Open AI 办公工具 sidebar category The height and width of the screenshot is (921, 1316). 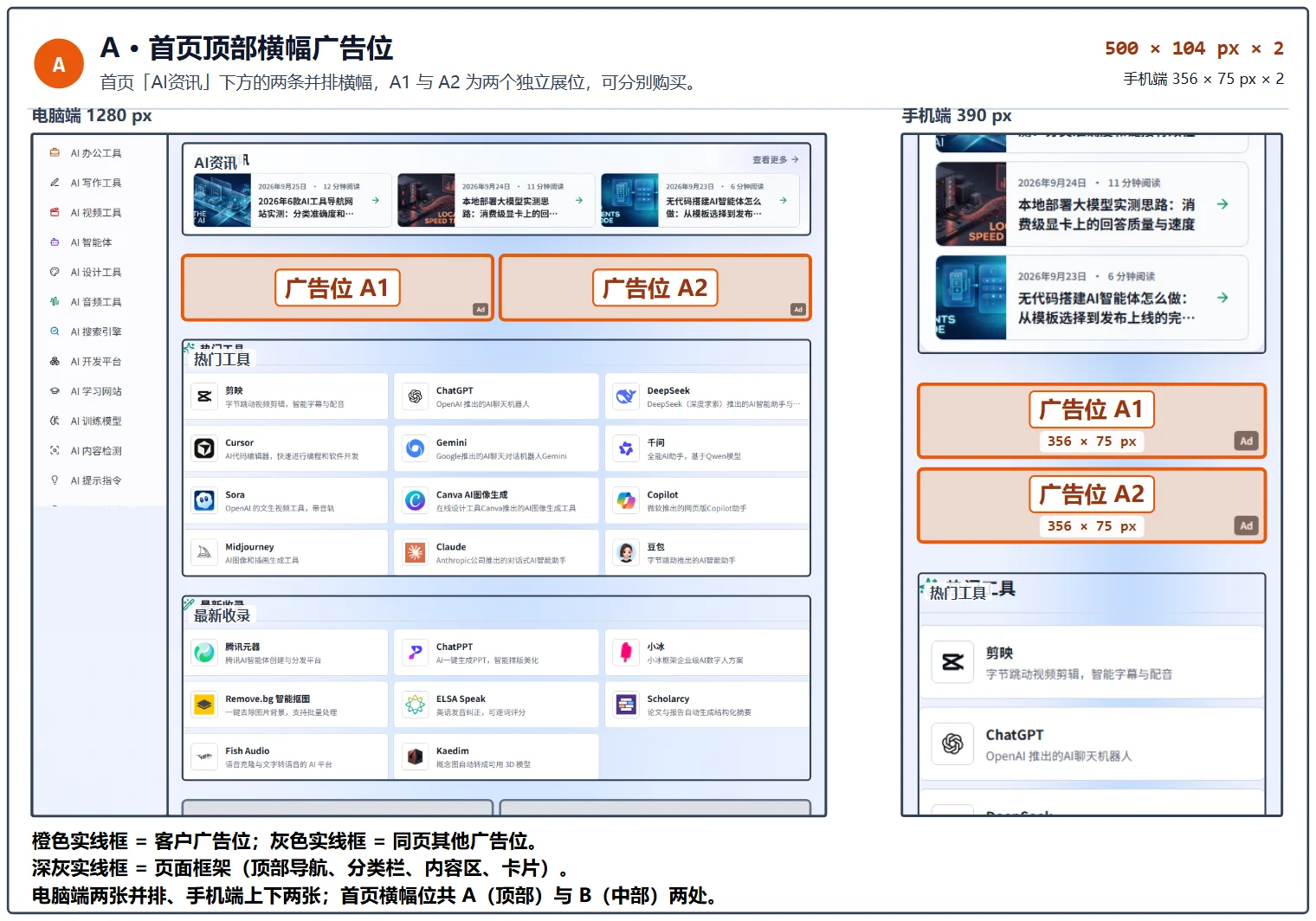[86, 153]
